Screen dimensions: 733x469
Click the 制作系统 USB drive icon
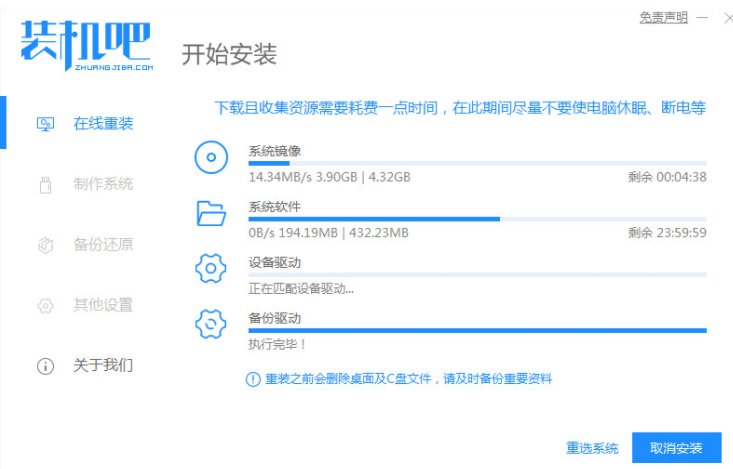(x=45, y=185)
